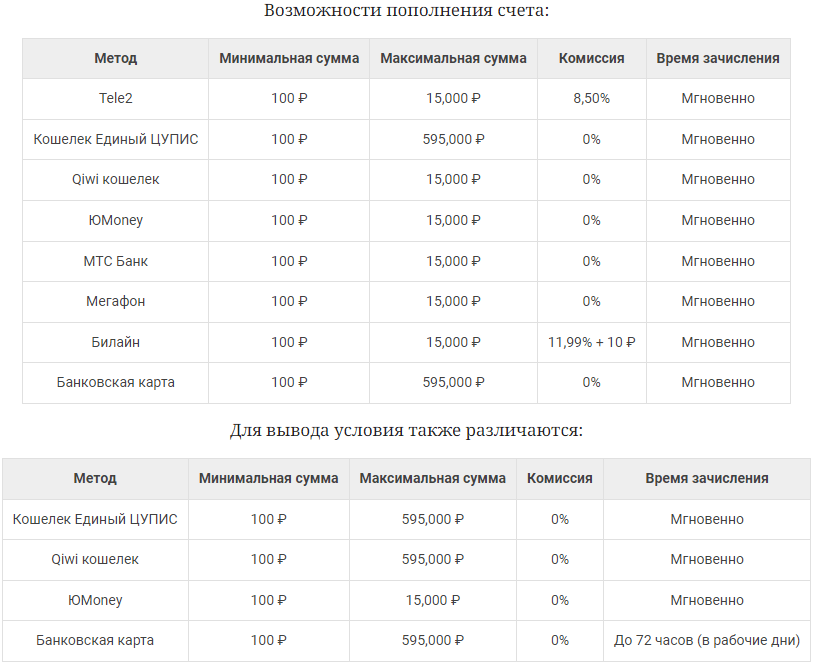Select the До 72 часов (в рабочие дни) cell
Image resolution: width=814 pixels, height=664 pixels.
[x=707, y=640]
